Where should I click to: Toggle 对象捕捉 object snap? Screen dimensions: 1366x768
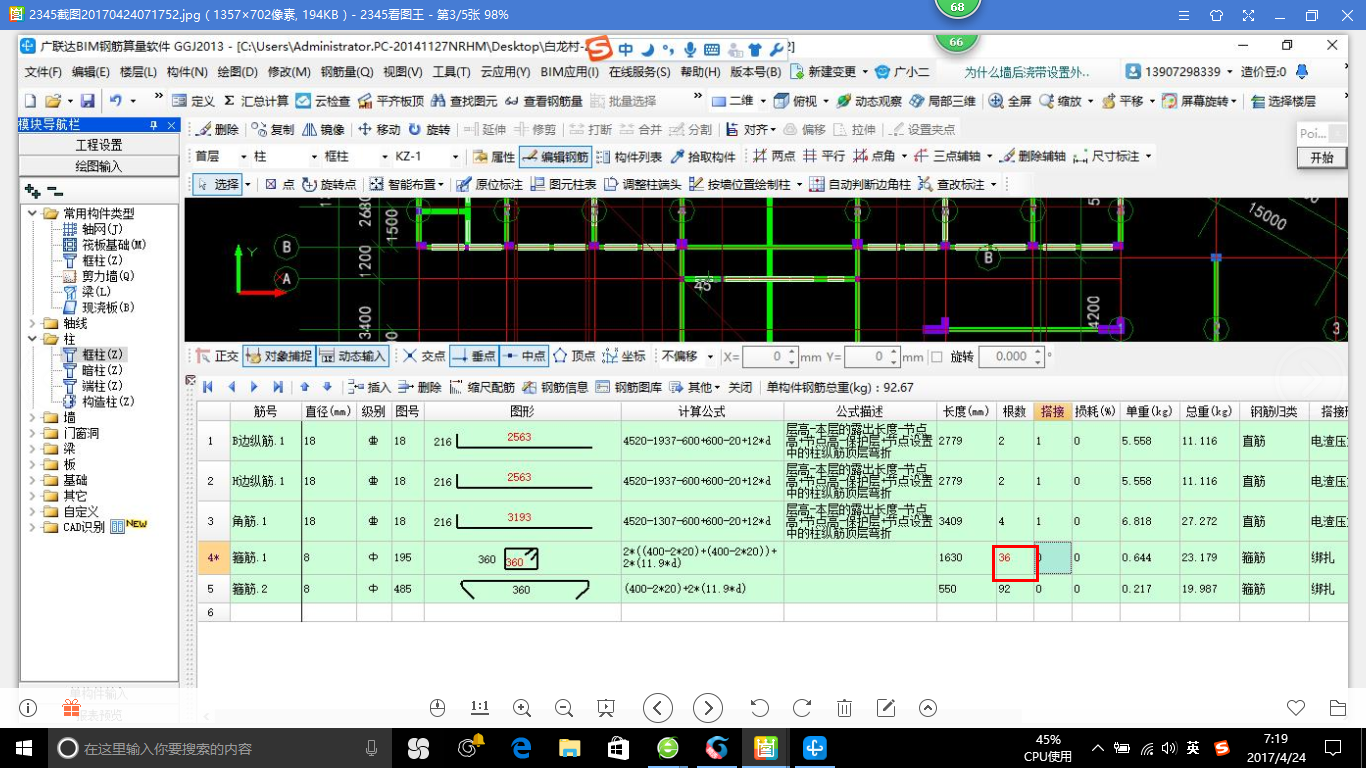tap(278, 356)
